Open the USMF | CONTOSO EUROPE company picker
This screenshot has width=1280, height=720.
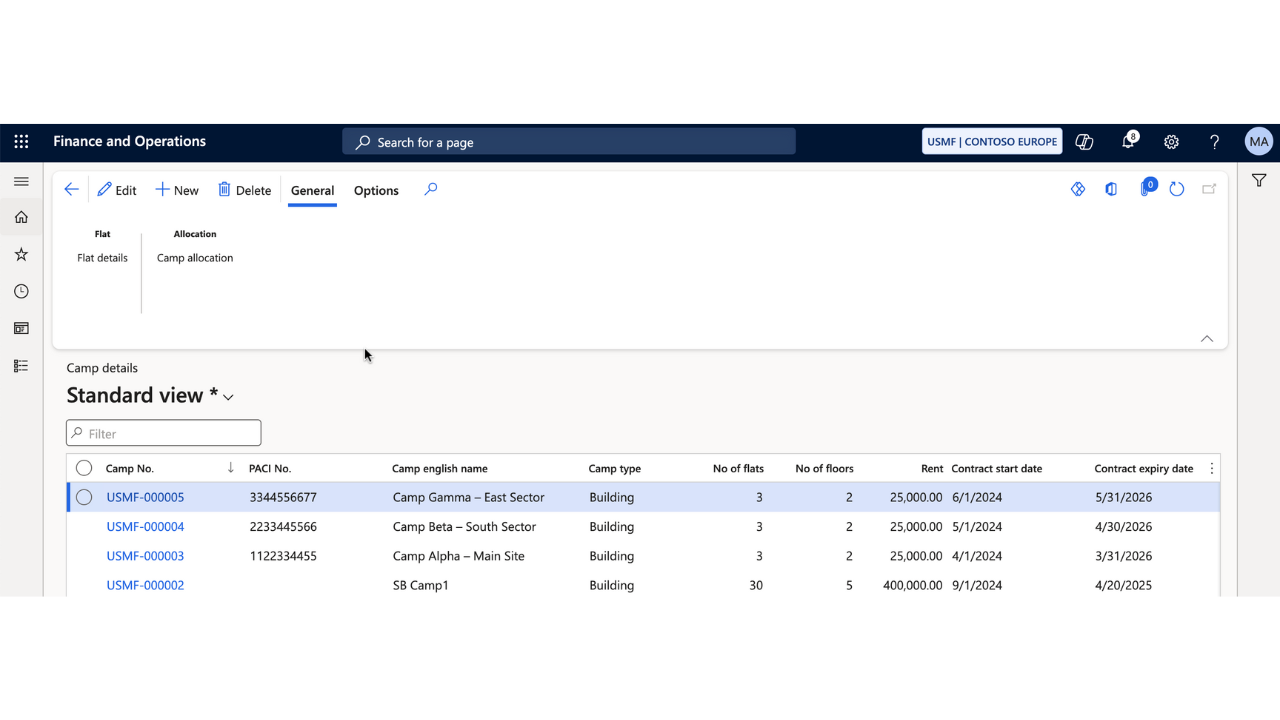(x=991, y=142)
